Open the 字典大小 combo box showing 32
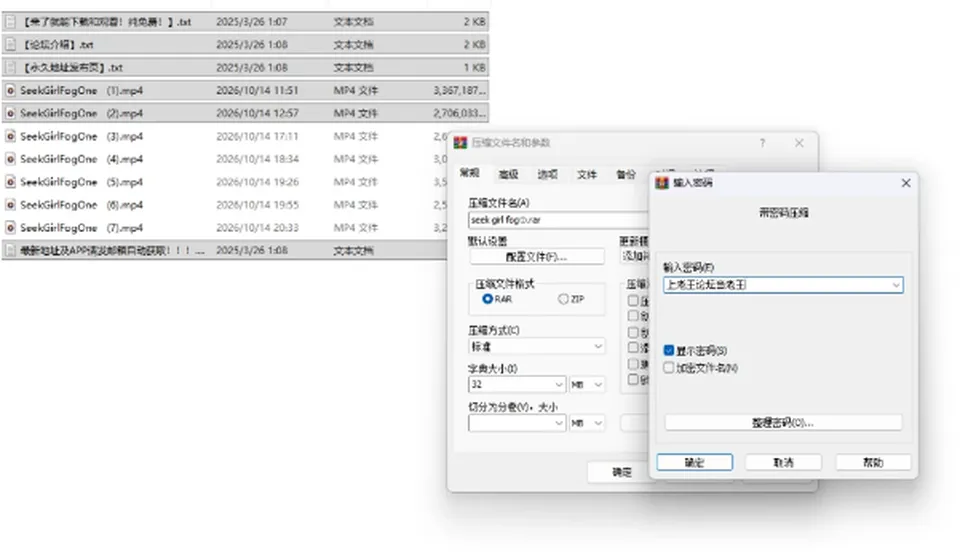This screenshot has height=554, width=960. point(517,384)
